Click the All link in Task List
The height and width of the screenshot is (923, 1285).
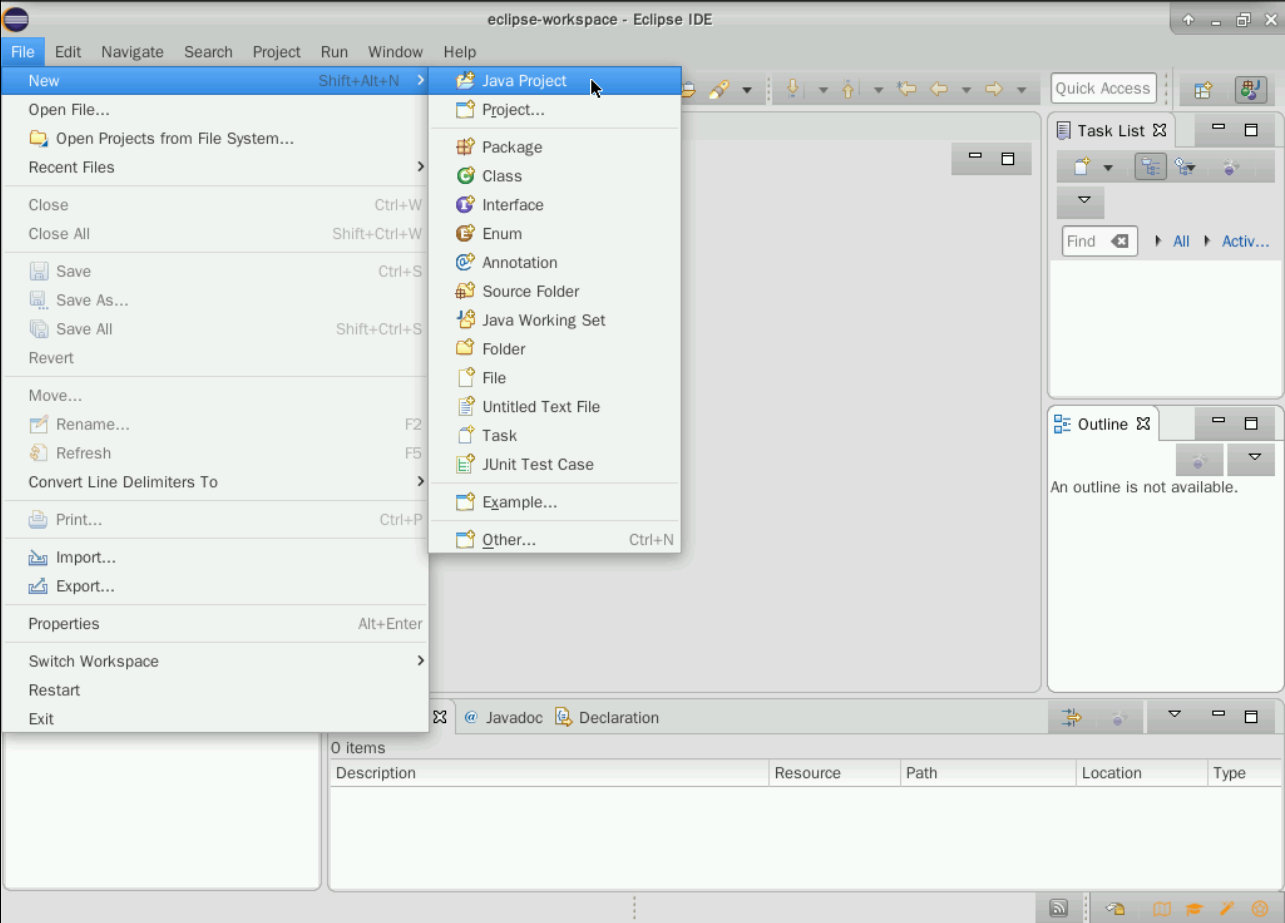click(1181, 241)
